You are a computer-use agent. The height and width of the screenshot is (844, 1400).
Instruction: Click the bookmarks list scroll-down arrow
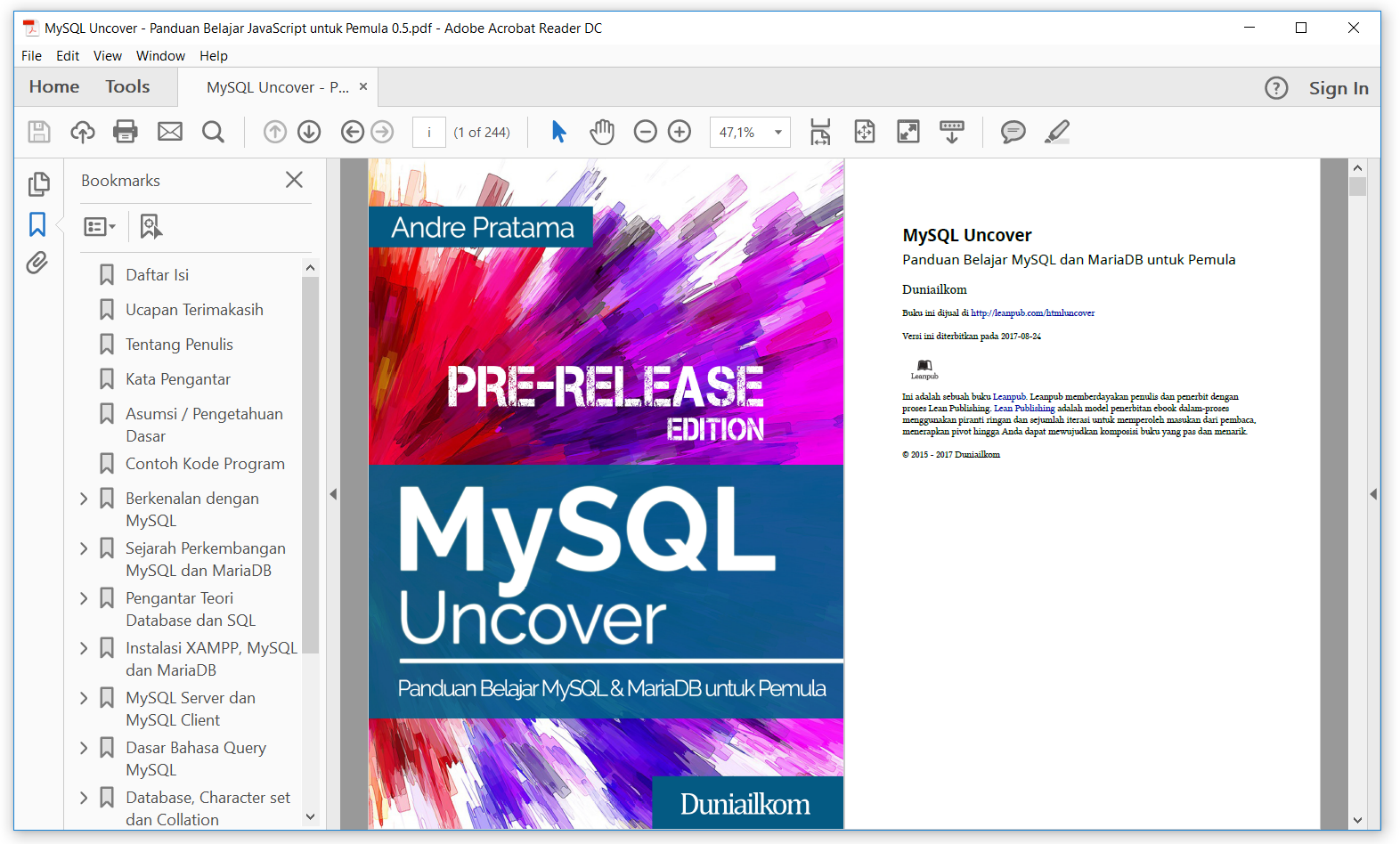[310, 816]
